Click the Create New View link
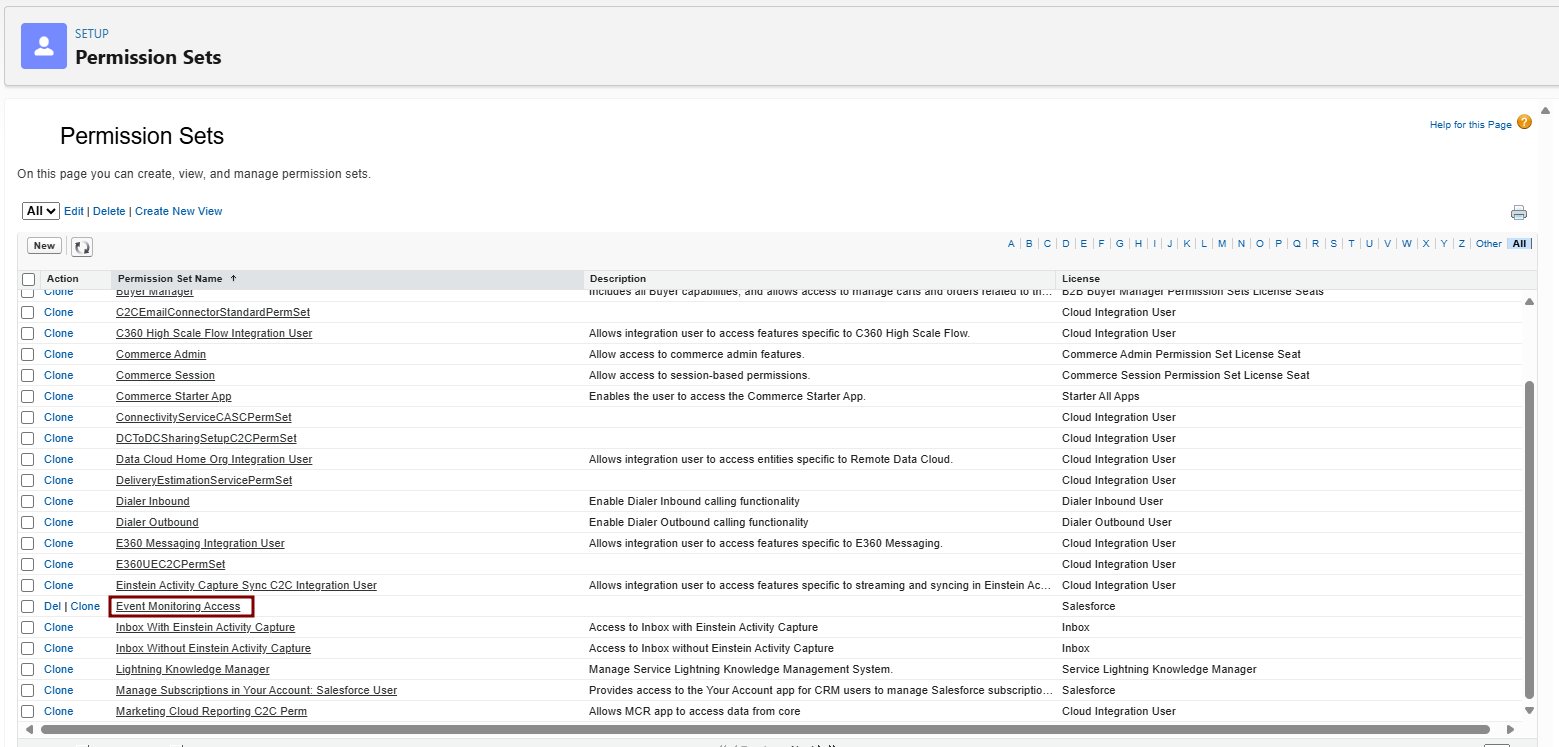 coord(179,211)
